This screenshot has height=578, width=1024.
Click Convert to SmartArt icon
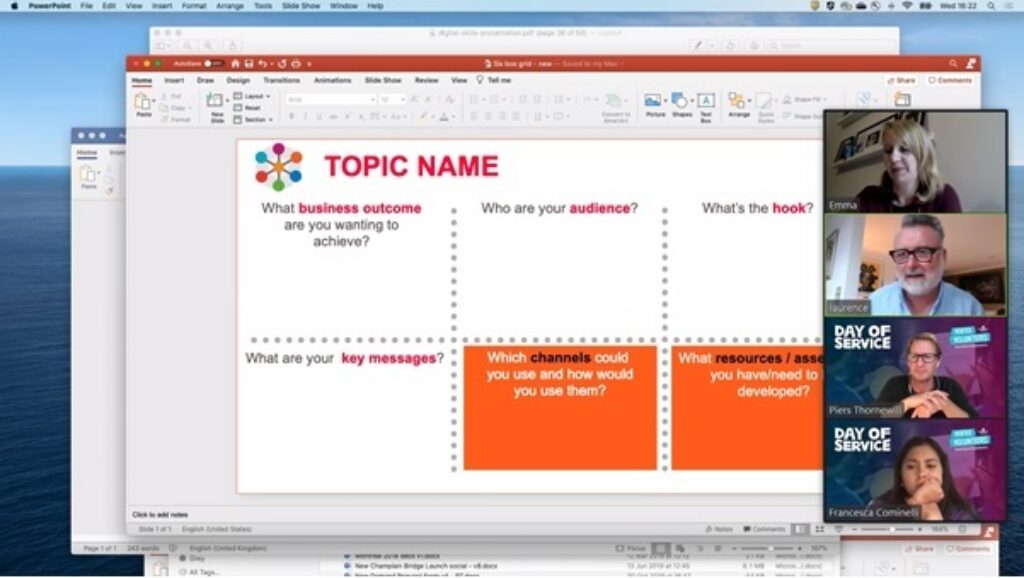[614, 101]
